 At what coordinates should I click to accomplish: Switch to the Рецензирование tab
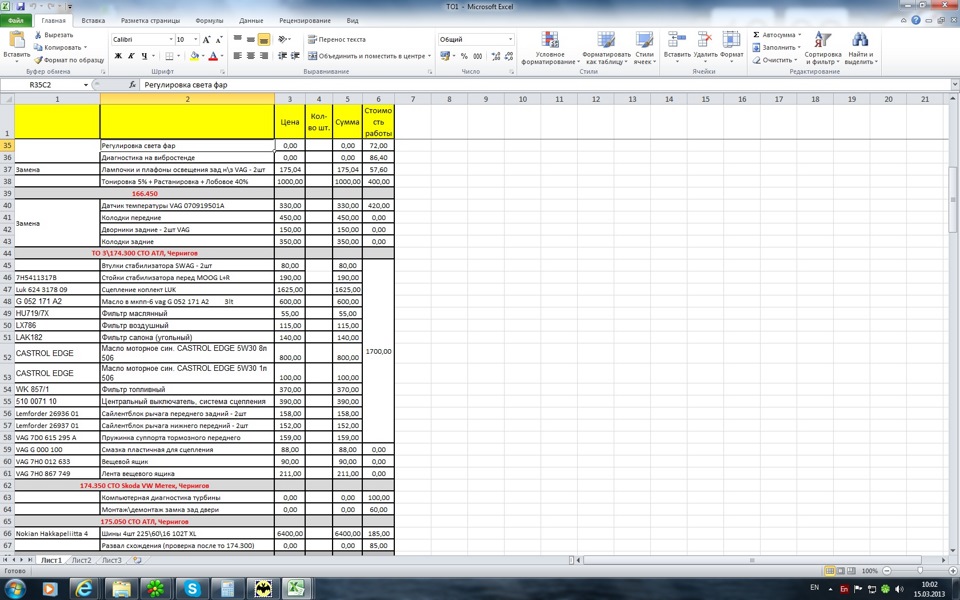point(305,20)
